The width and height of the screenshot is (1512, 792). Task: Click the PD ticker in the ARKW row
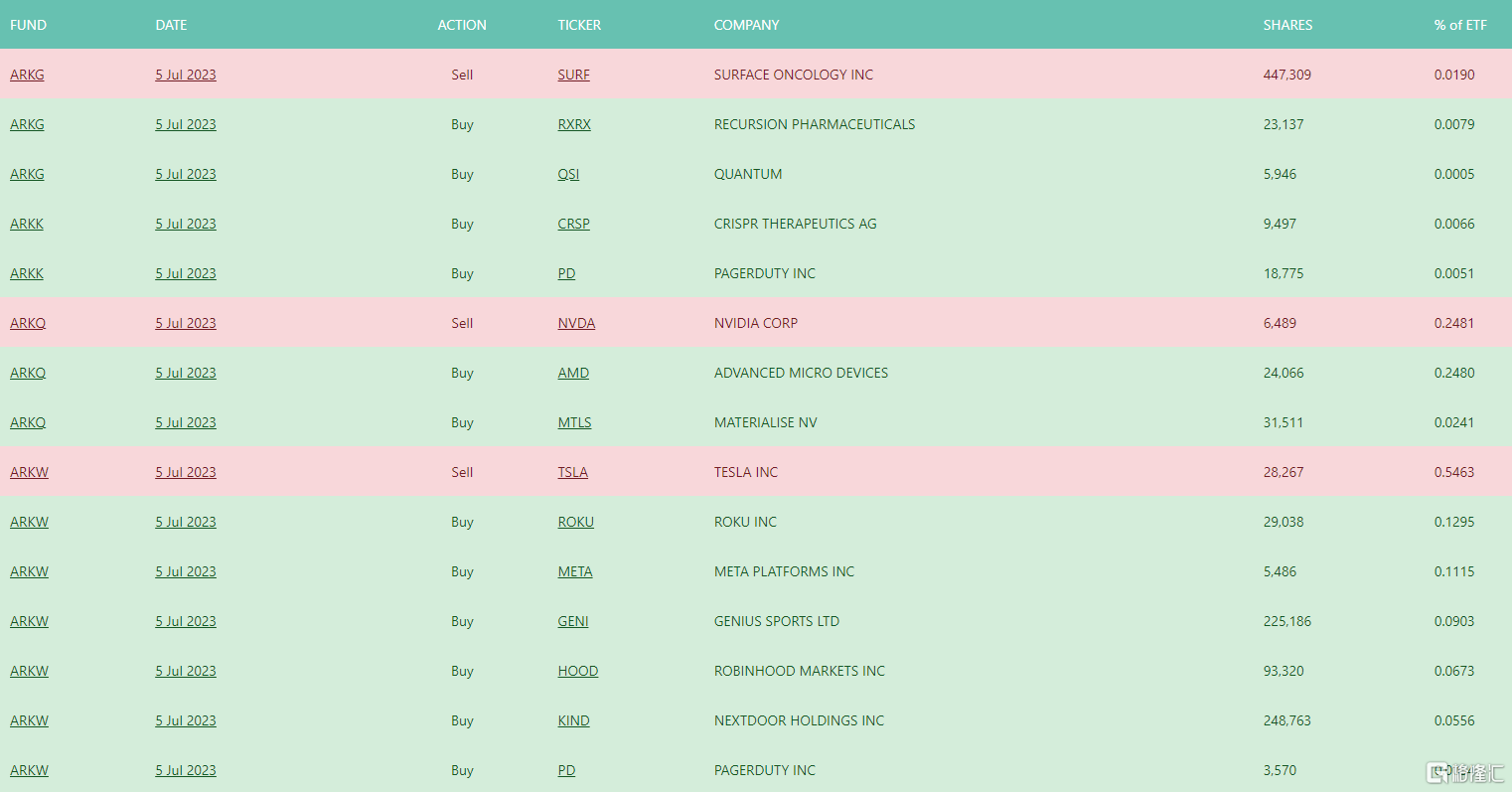pos(566,770)
